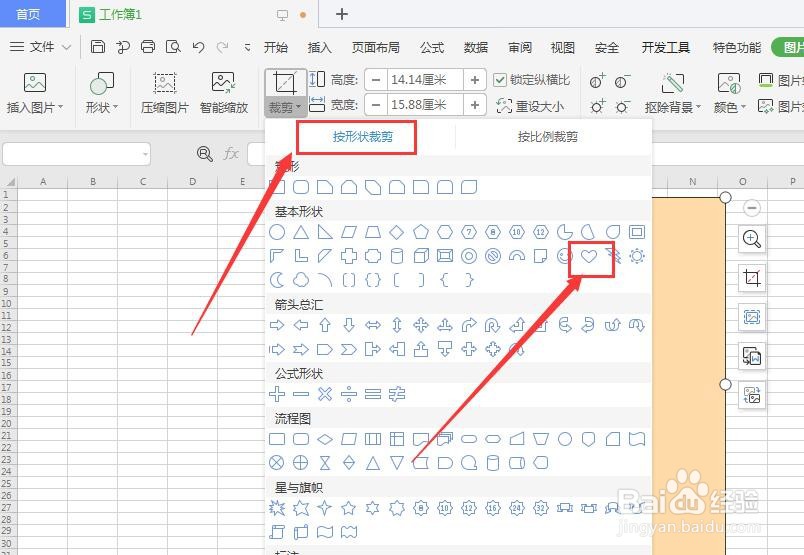
Task: Click the Remove Background (抠除背景) icon
Action: 673,83
